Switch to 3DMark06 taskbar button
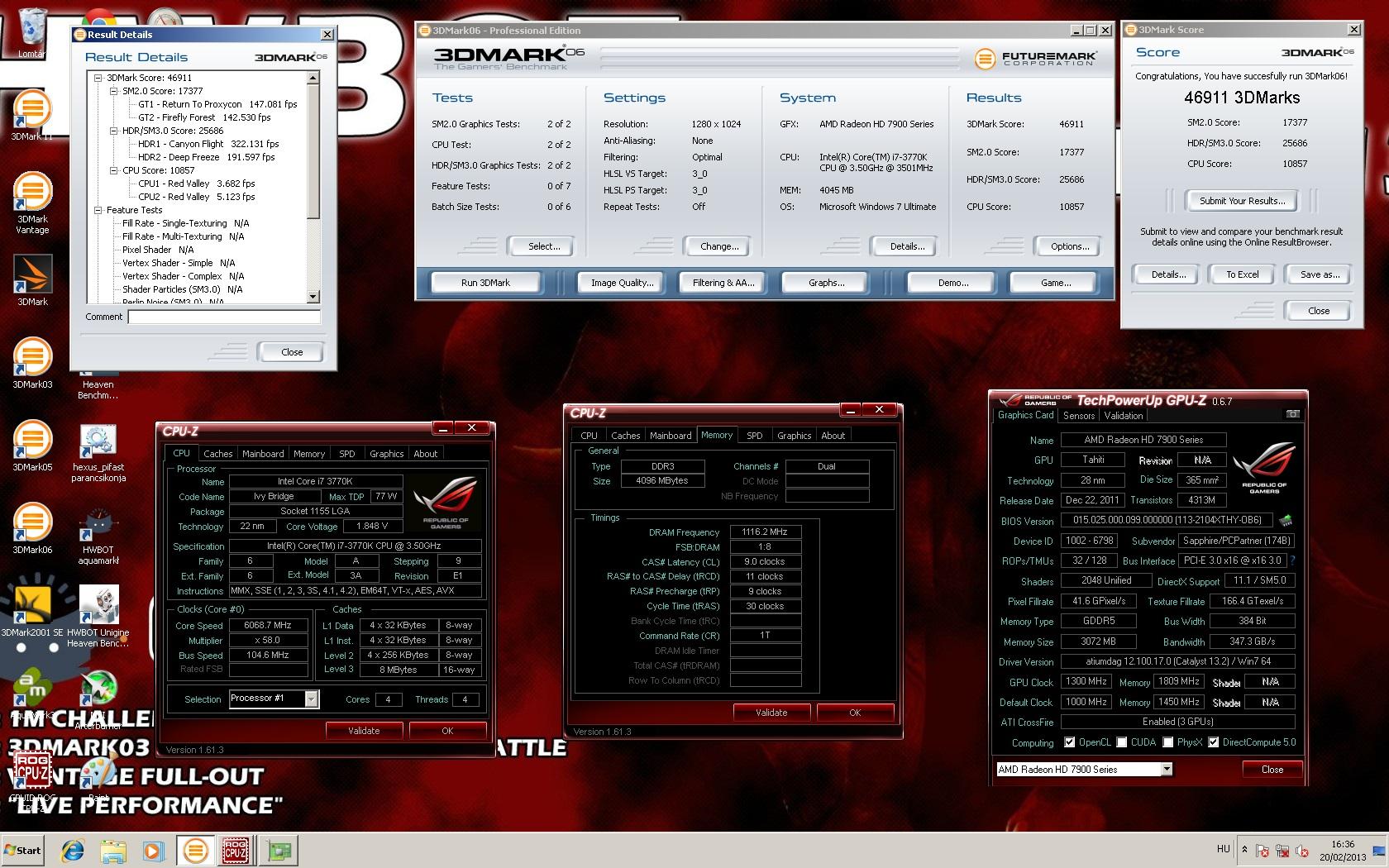Screen dimensions: 1389x868 tap(195, 850)
